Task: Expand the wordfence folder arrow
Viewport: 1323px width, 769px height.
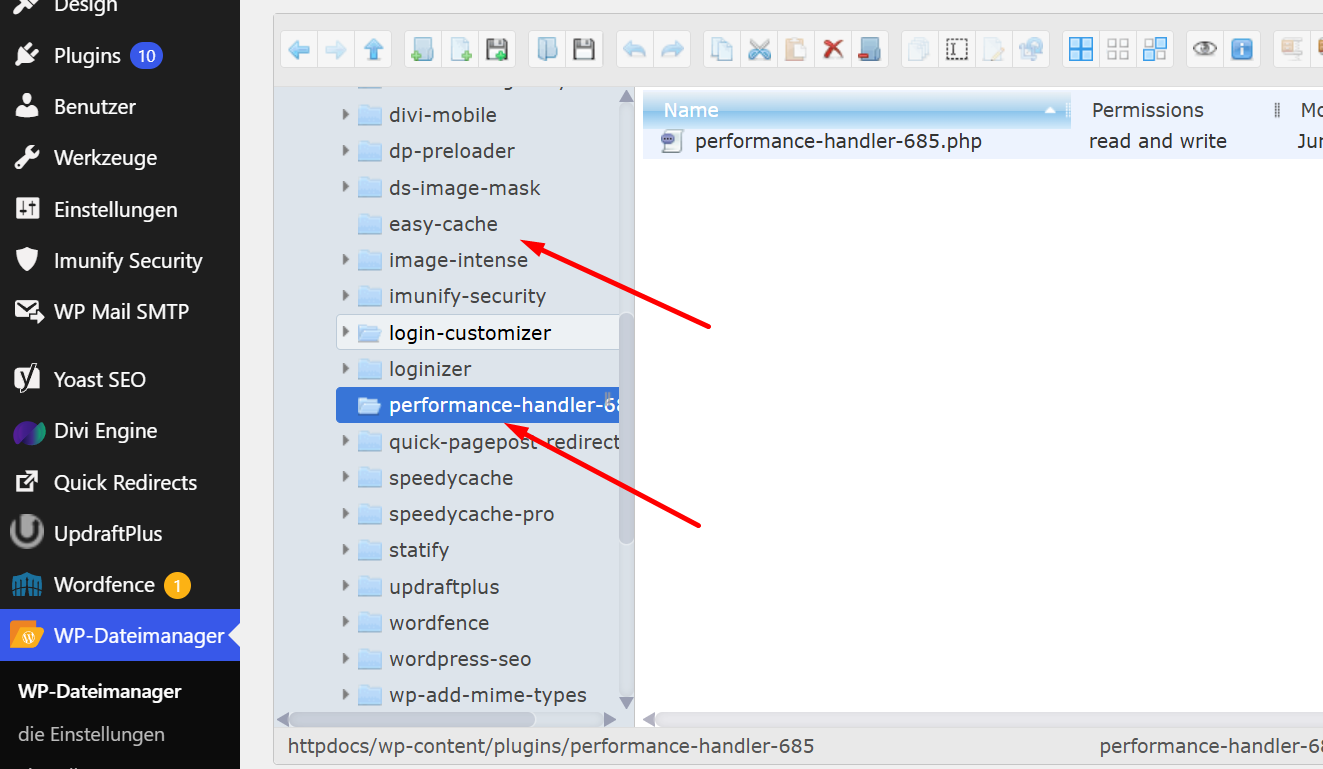Action: (x=346, y=623)
